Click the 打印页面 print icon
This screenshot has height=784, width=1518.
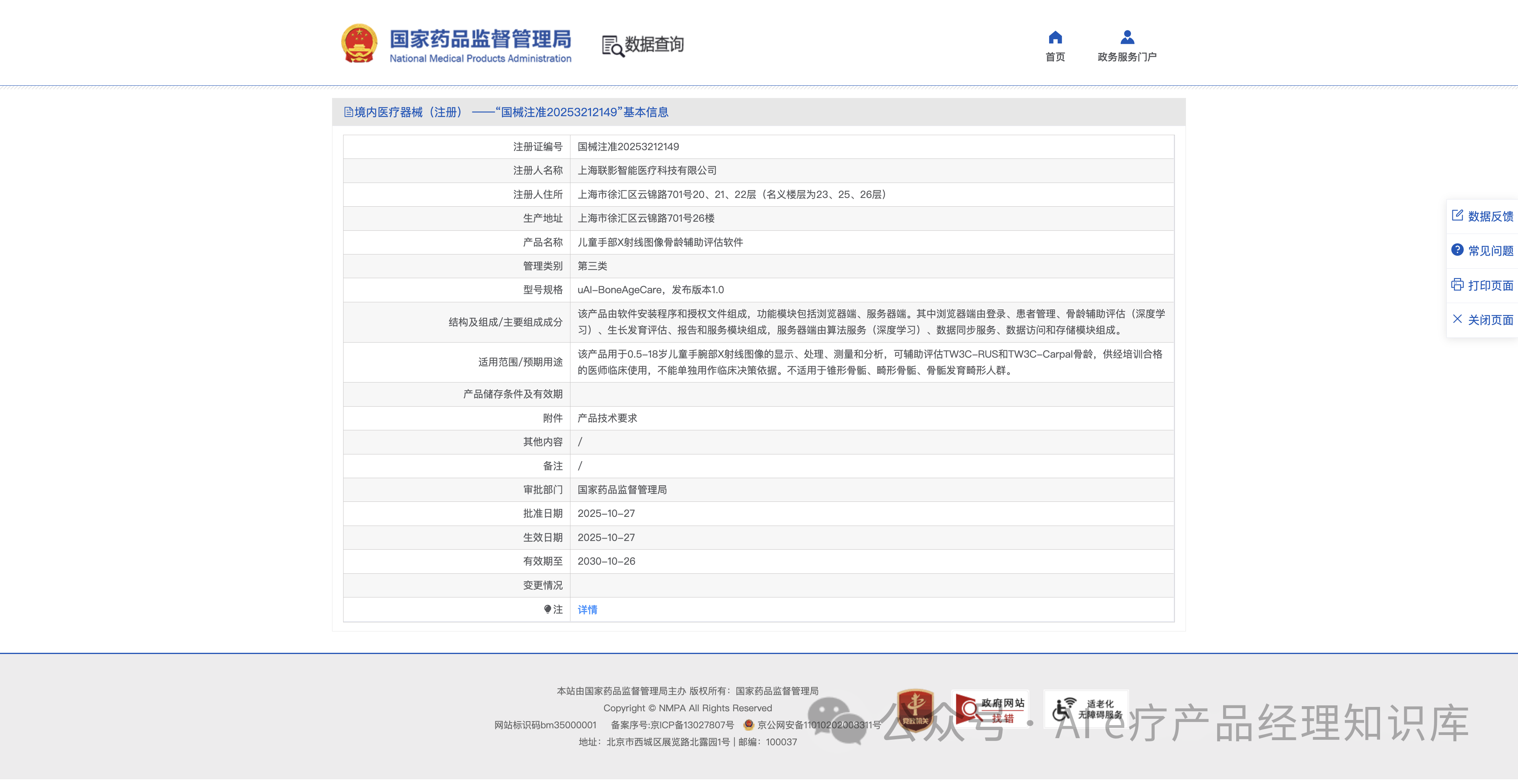[1458, 285]
